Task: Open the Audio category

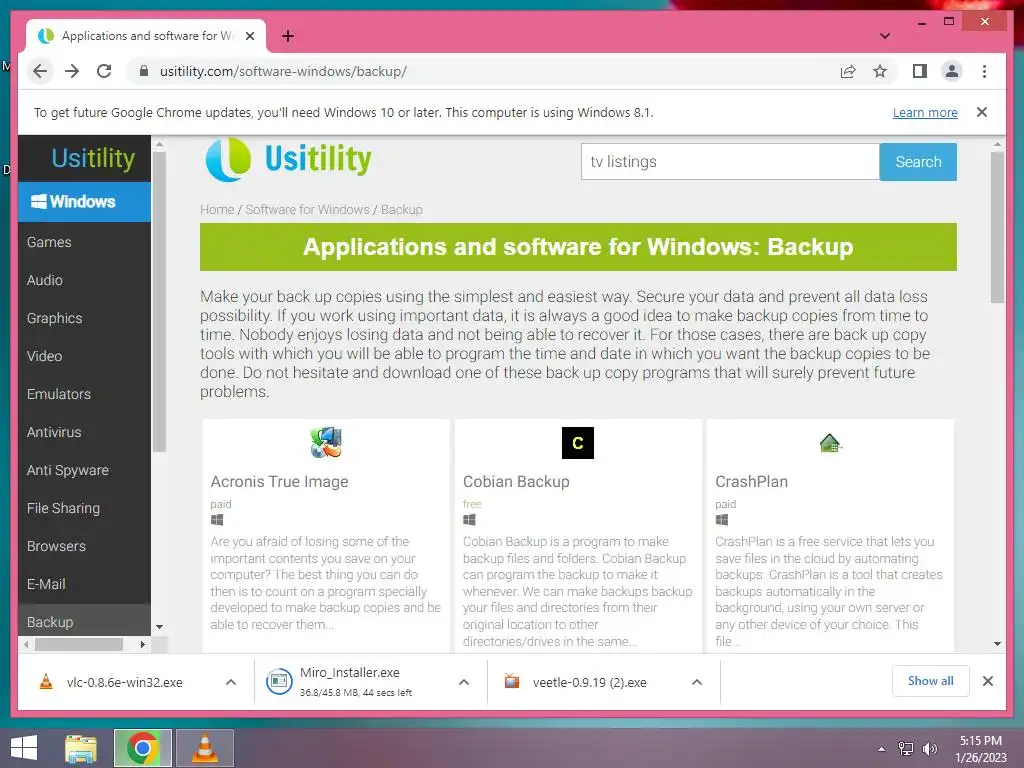Action: pyautogui.click(x=44, y=280)
